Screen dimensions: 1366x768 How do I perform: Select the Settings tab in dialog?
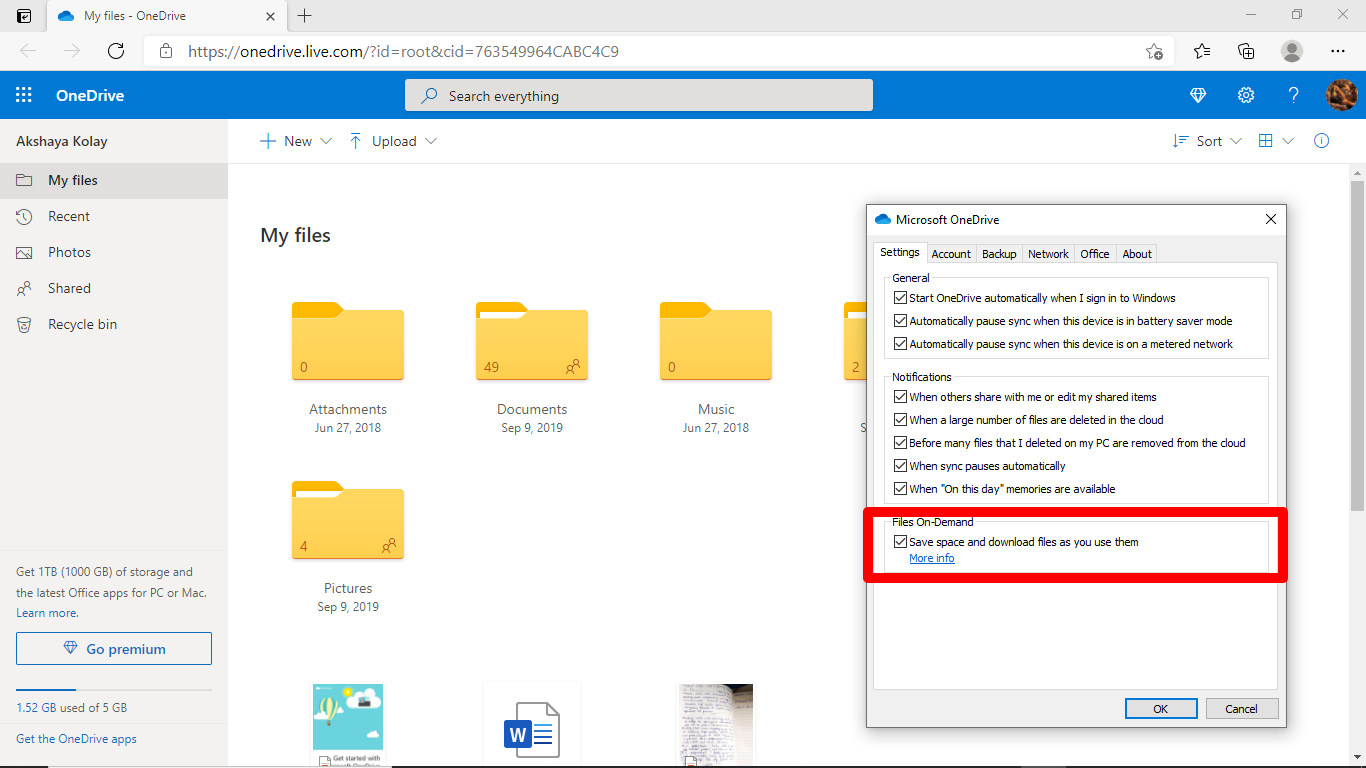click(x=900, y=253)
